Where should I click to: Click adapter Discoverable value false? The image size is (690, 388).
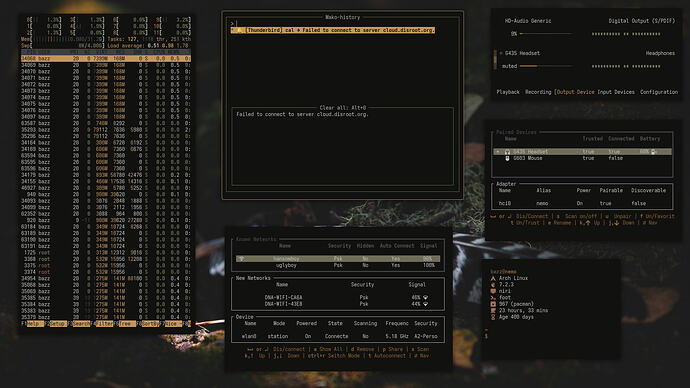tap(639, 203)
